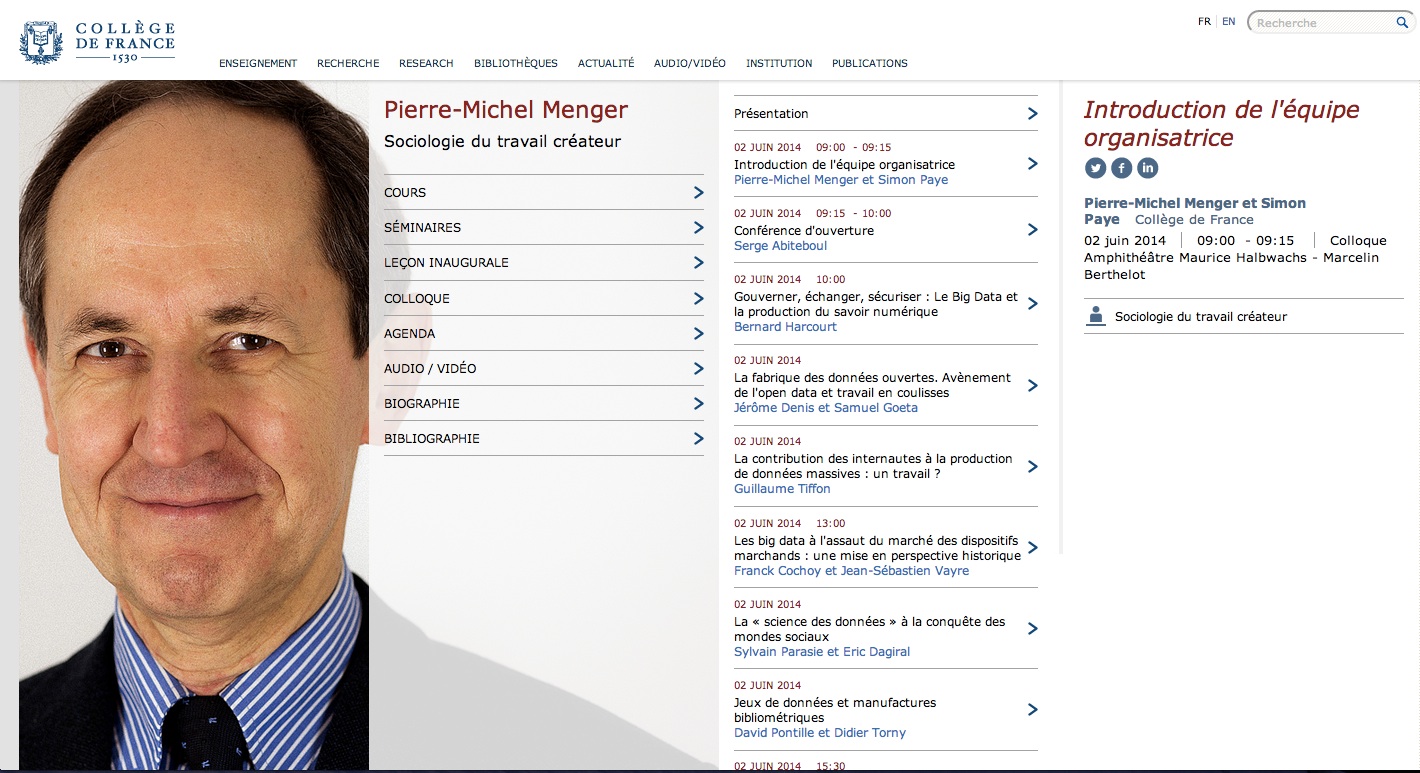Click the search magnifier icon
Screen dimensions: 1420x773
point(1402,22)
